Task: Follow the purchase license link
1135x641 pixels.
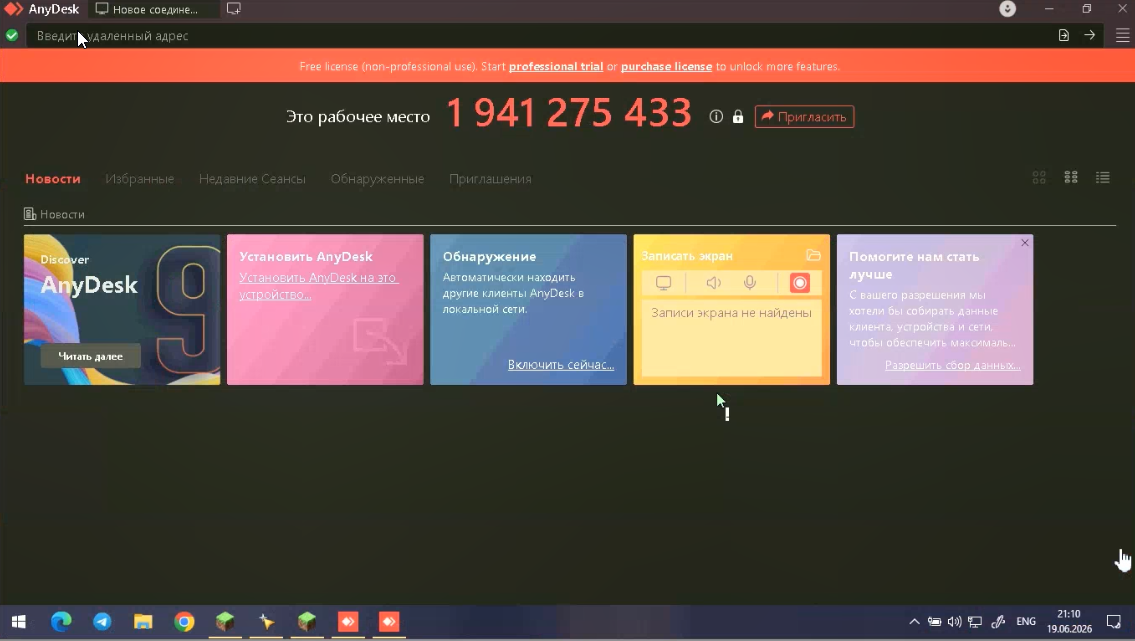Action: coord(667,67)
